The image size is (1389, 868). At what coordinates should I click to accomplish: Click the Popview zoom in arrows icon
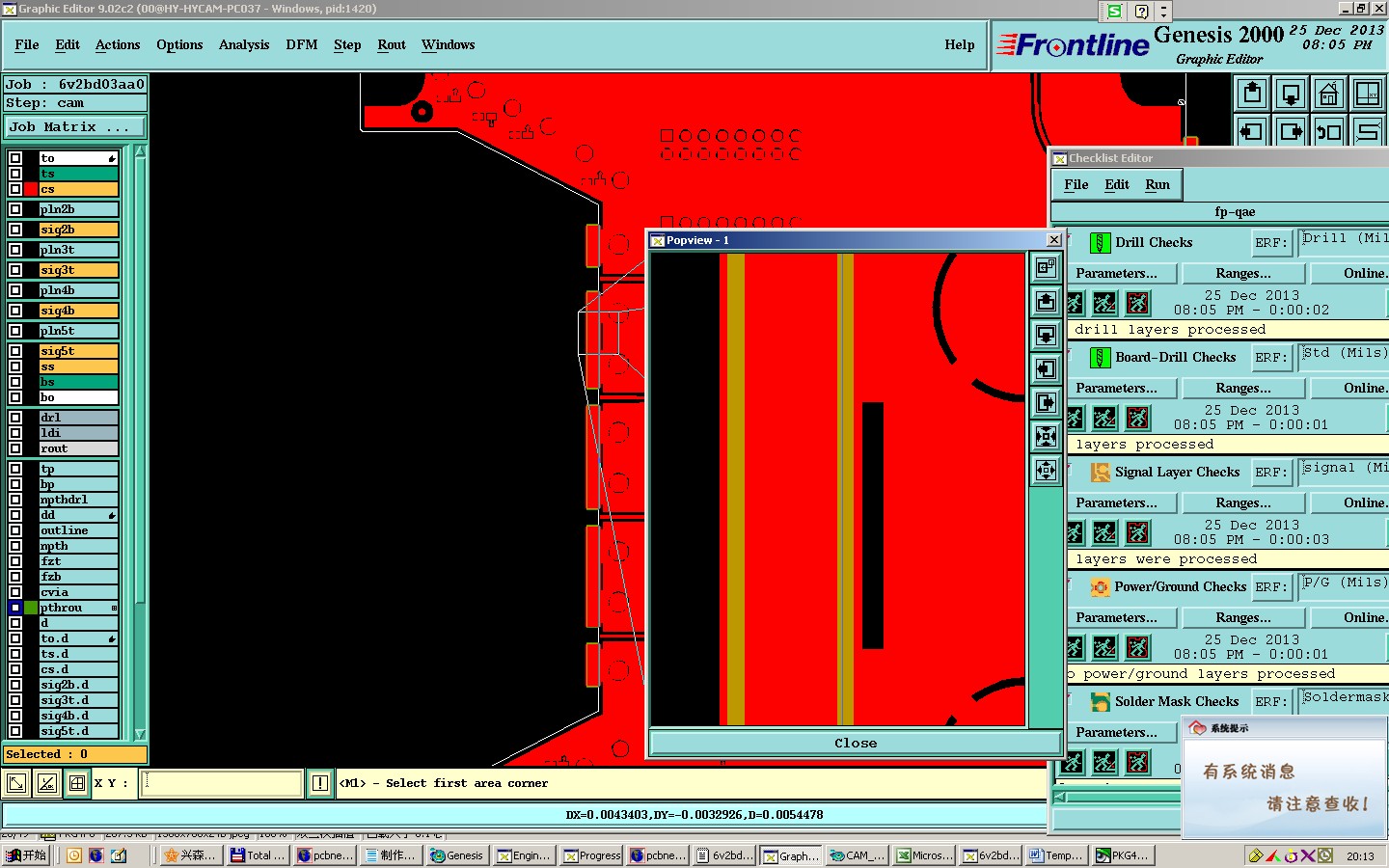coord(1047,437)
